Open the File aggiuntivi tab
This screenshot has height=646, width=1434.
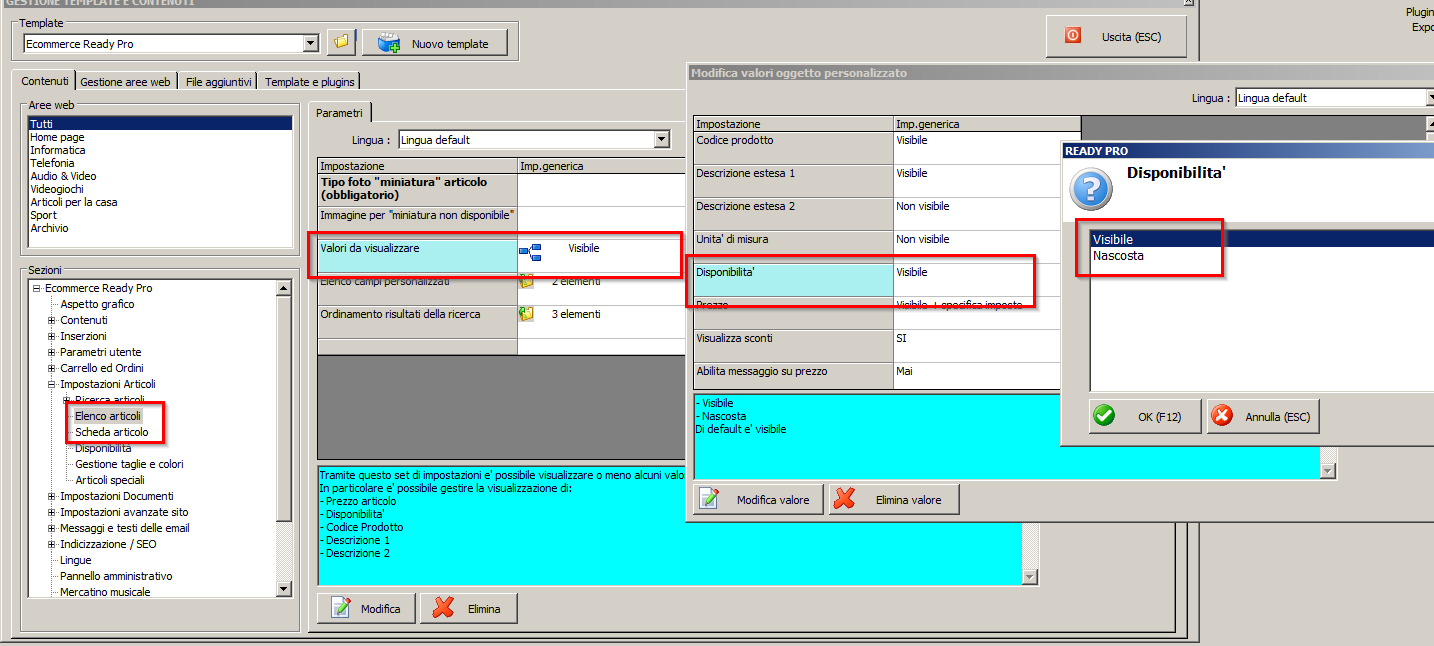218,82
